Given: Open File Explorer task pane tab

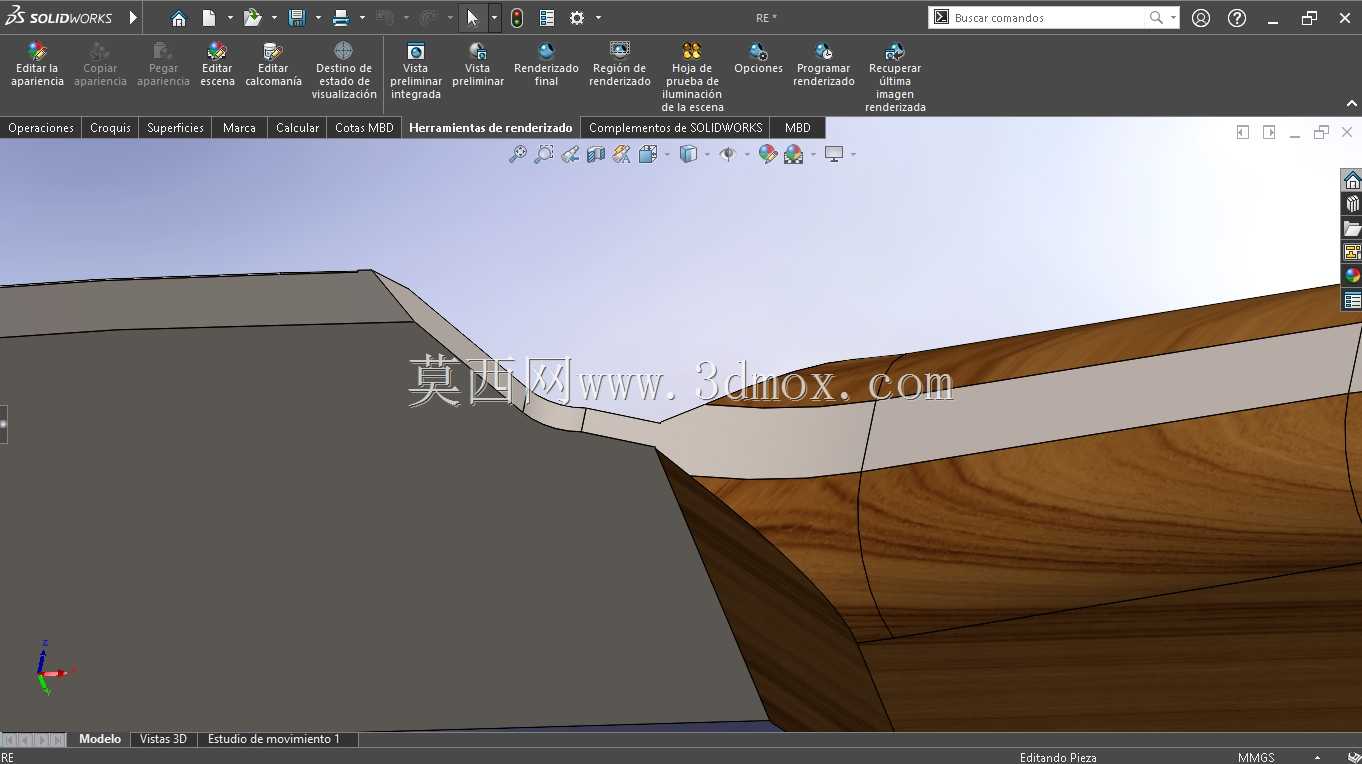Looking at the screenshot, I should [1352, 228].
